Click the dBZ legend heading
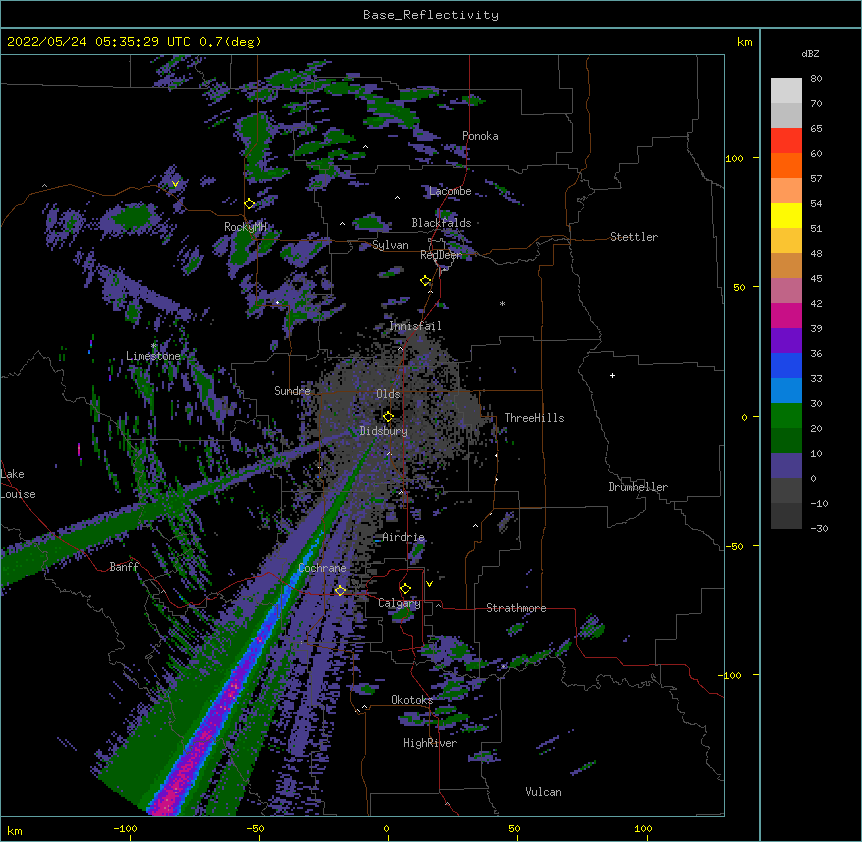Image resolution: width=862 pixels, height=842 pixels. pyautogui.click(x=810, y=53)
